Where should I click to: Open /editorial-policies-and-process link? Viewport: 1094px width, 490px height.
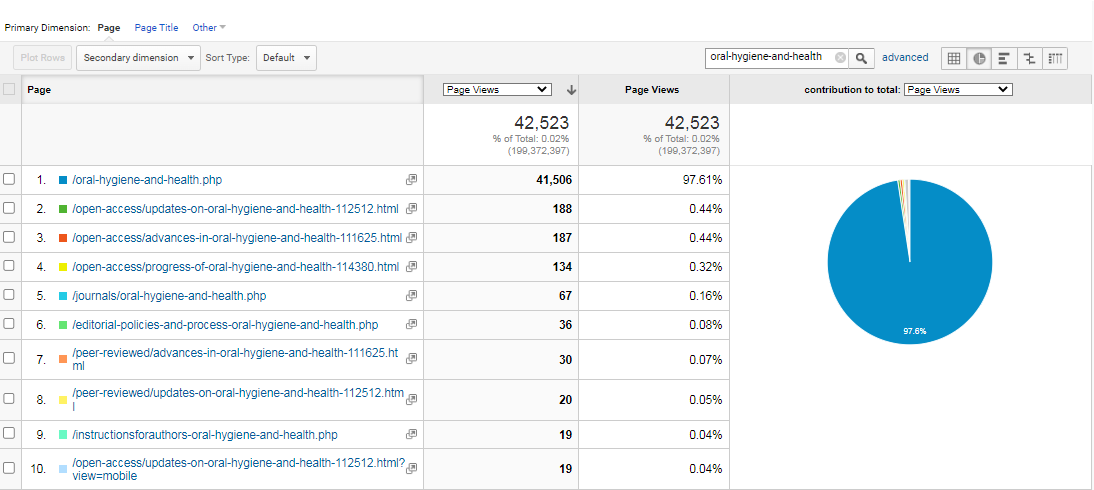pos(225,325)
